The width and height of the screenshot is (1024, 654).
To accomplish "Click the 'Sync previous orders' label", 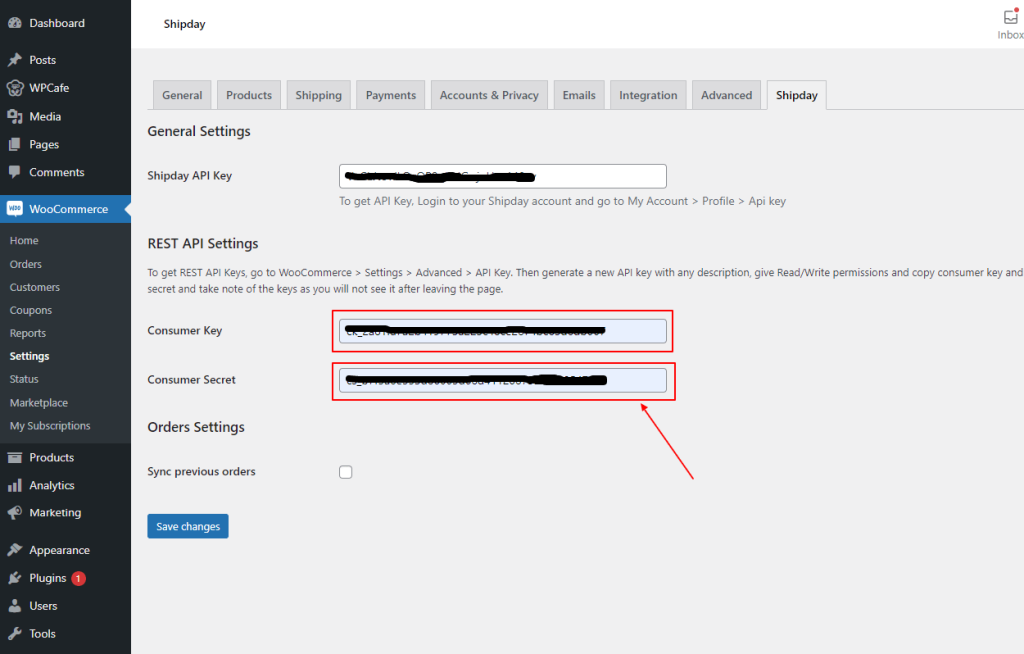I will click(x=201, y=472).
